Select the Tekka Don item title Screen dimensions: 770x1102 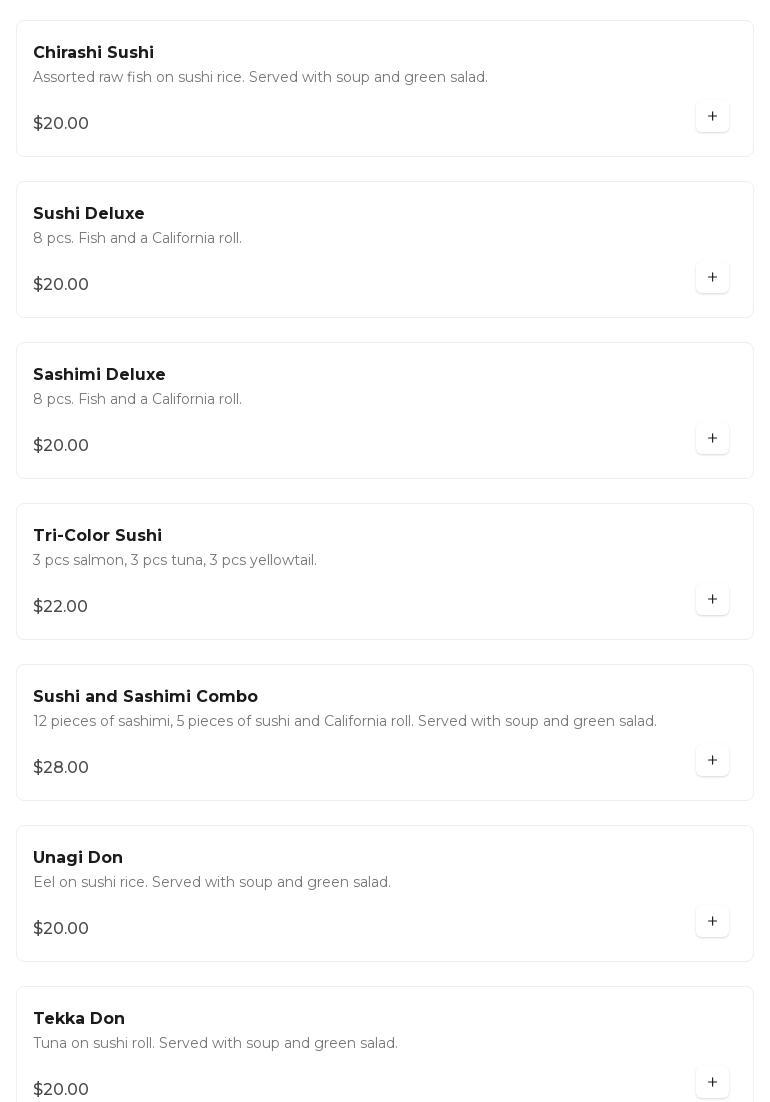(x=79, y=1019)
